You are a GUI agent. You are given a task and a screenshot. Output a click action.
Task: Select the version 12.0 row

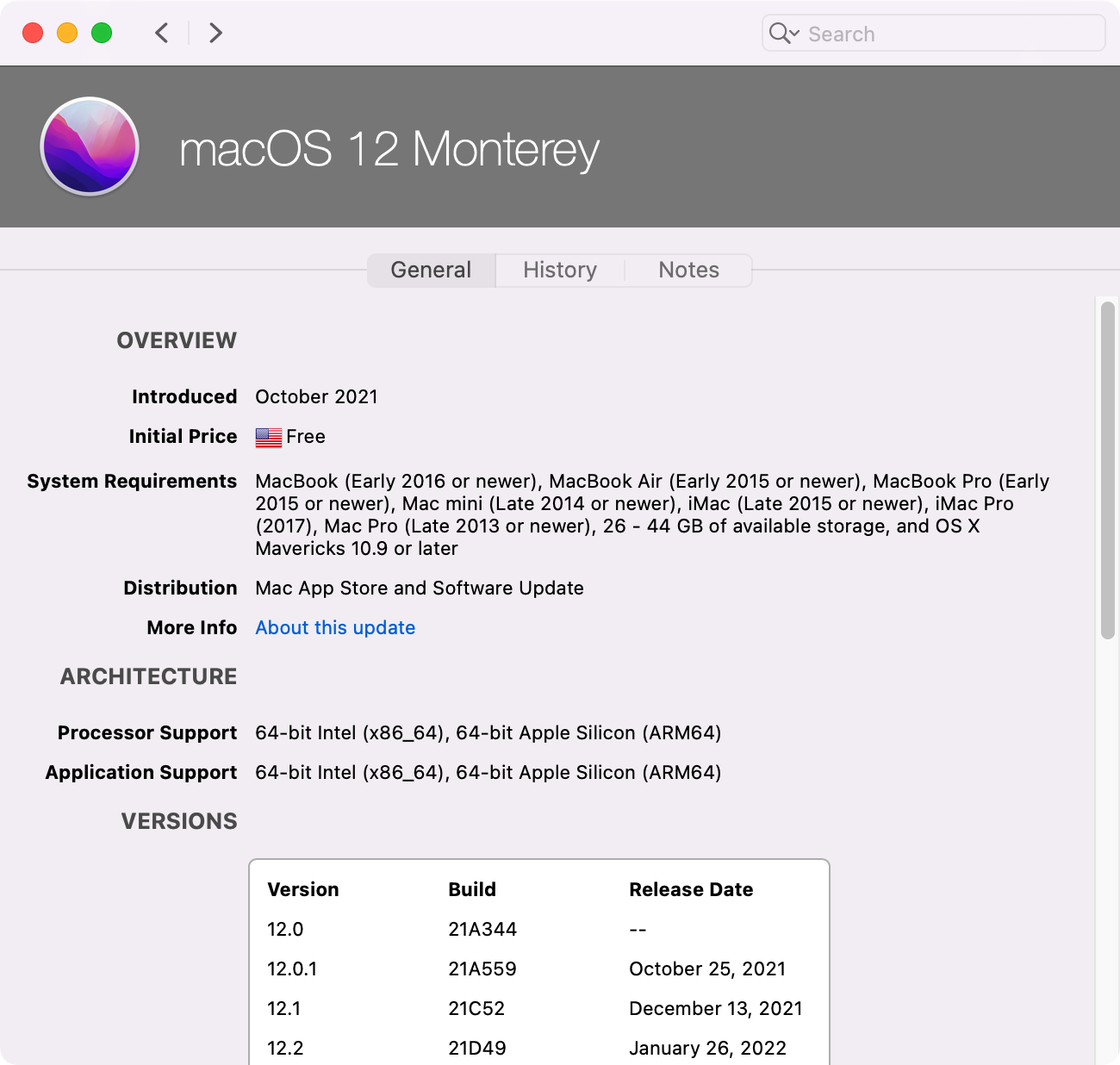click(x=538, y=929)
